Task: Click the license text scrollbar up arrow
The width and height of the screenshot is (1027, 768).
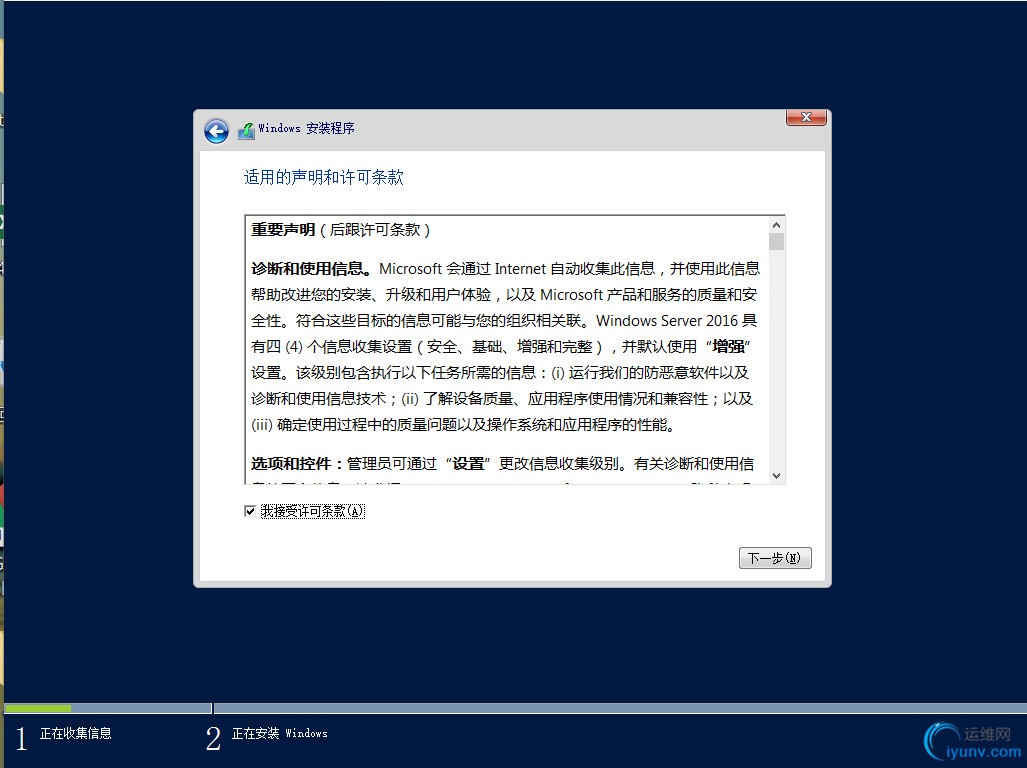Action: pyautogui.click(x=777, y=225)
